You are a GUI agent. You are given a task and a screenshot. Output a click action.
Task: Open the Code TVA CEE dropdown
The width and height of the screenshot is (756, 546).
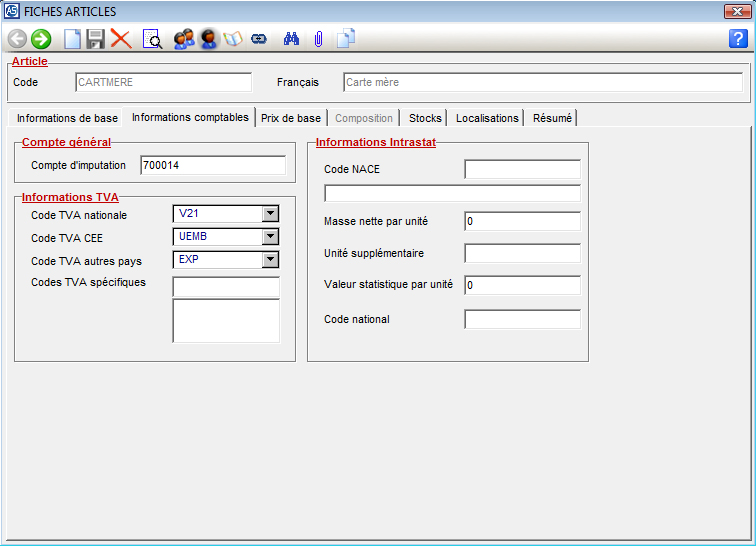point(269,237)
